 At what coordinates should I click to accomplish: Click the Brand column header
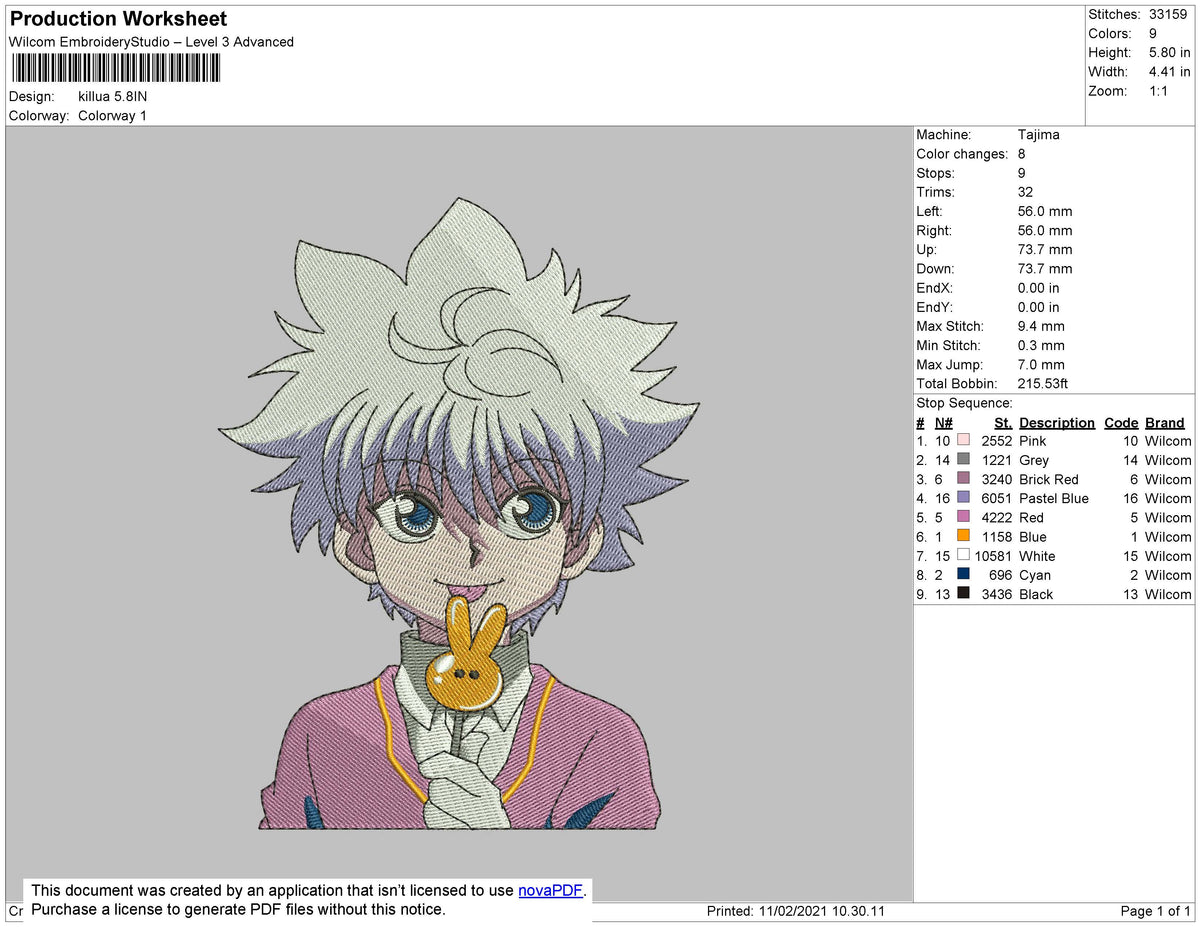pyautogui.click(x=1164, y=422)
